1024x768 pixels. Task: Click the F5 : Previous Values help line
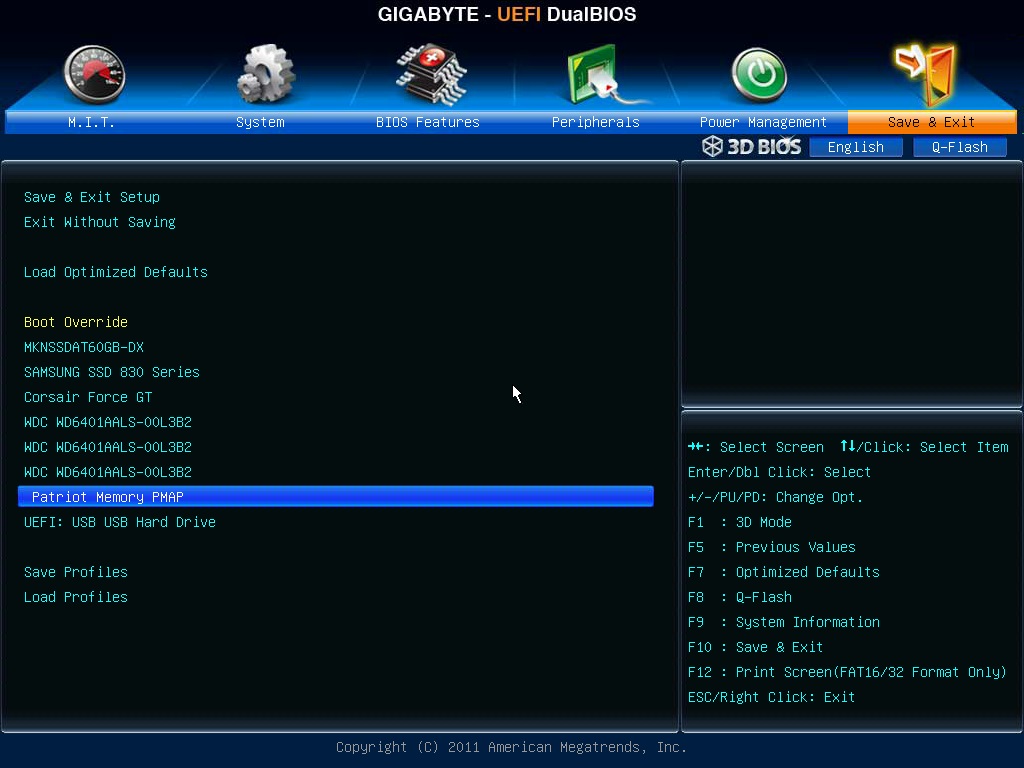(771, 547)
